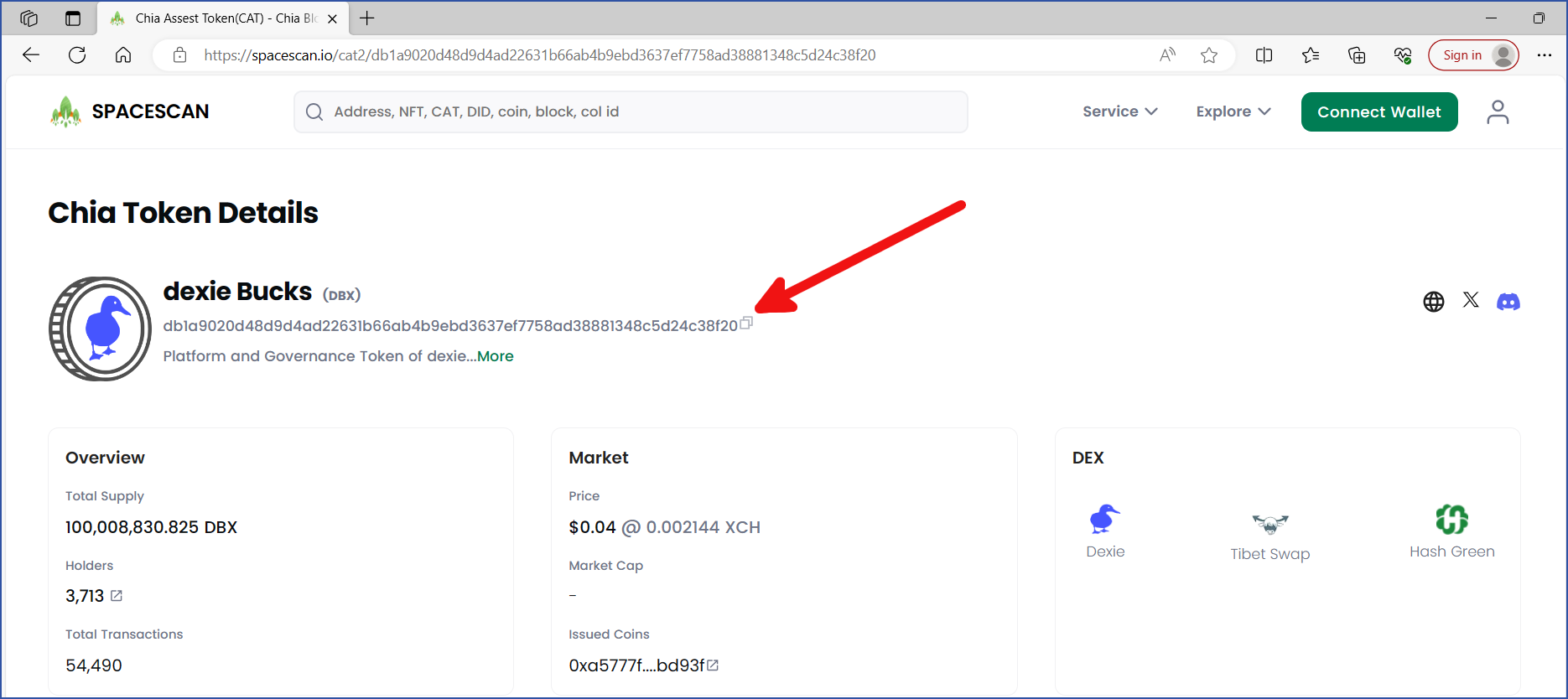The height and width of the screenshot is (699, 1568).
Task: Switch to the Chia Asset Token tab
Action: [x=224, y=18]
